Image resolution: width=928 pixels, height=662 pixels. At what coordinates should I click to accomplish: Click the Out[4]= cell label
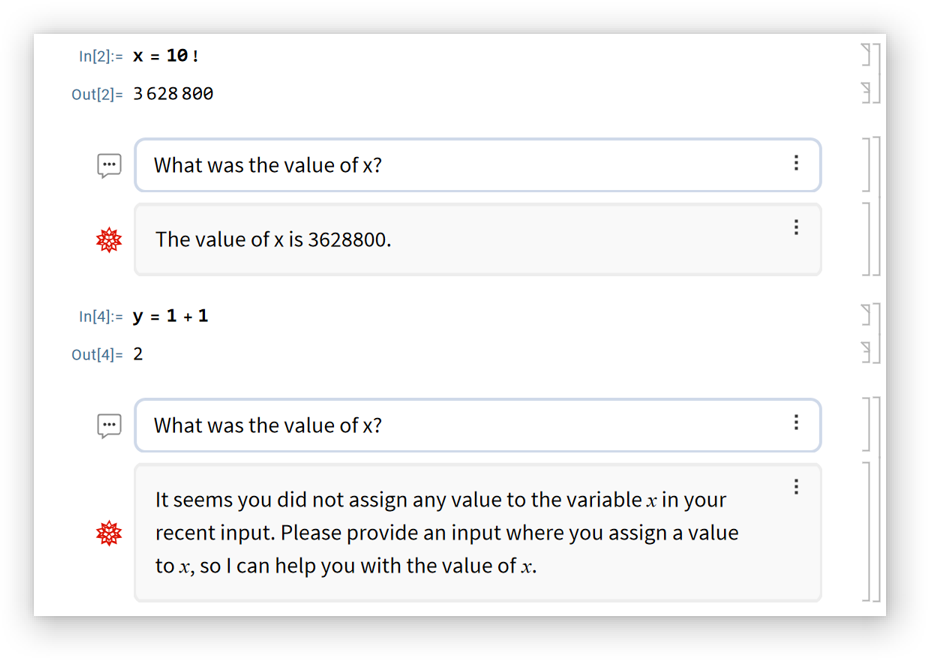click(x=97, y=355)
